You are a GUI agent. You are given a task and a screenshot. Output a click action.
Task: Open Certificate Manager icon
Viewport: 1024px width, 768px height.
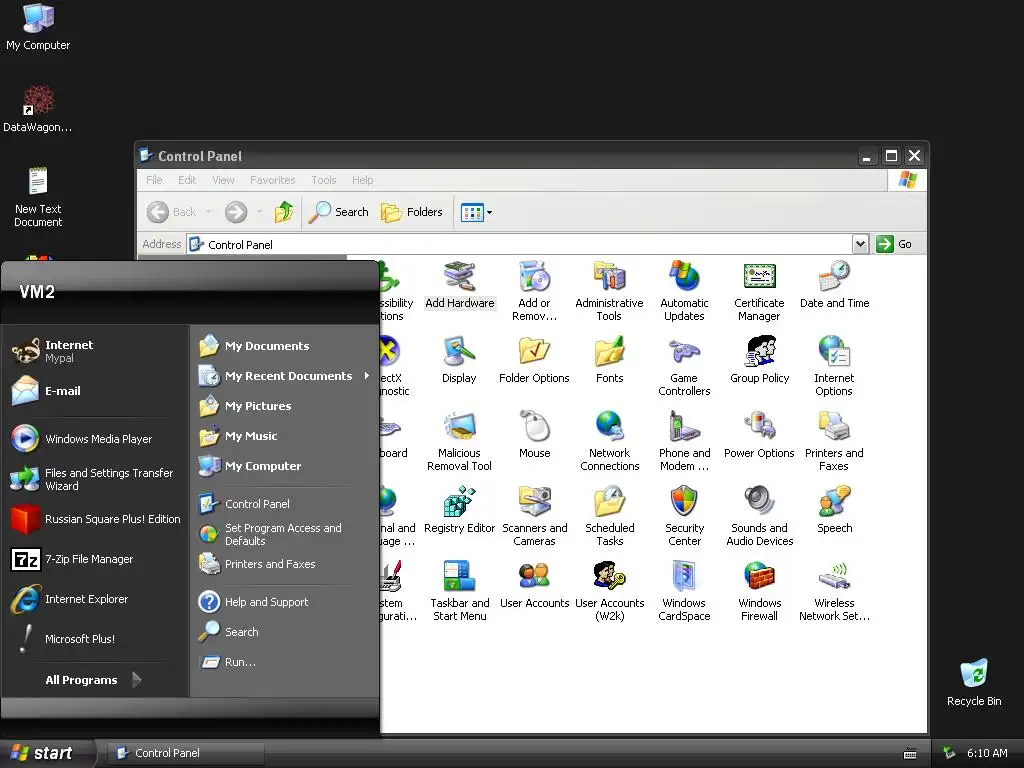point(759,291)
